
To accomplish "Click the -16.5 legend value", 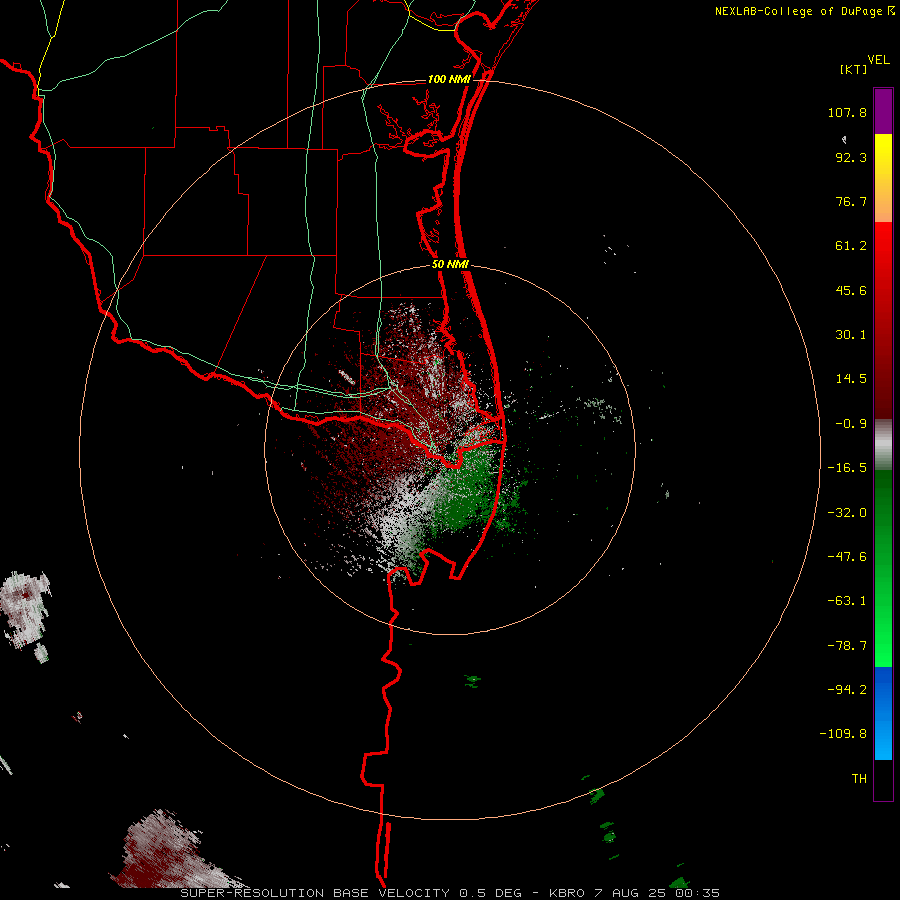I will [x=847, y=468].
